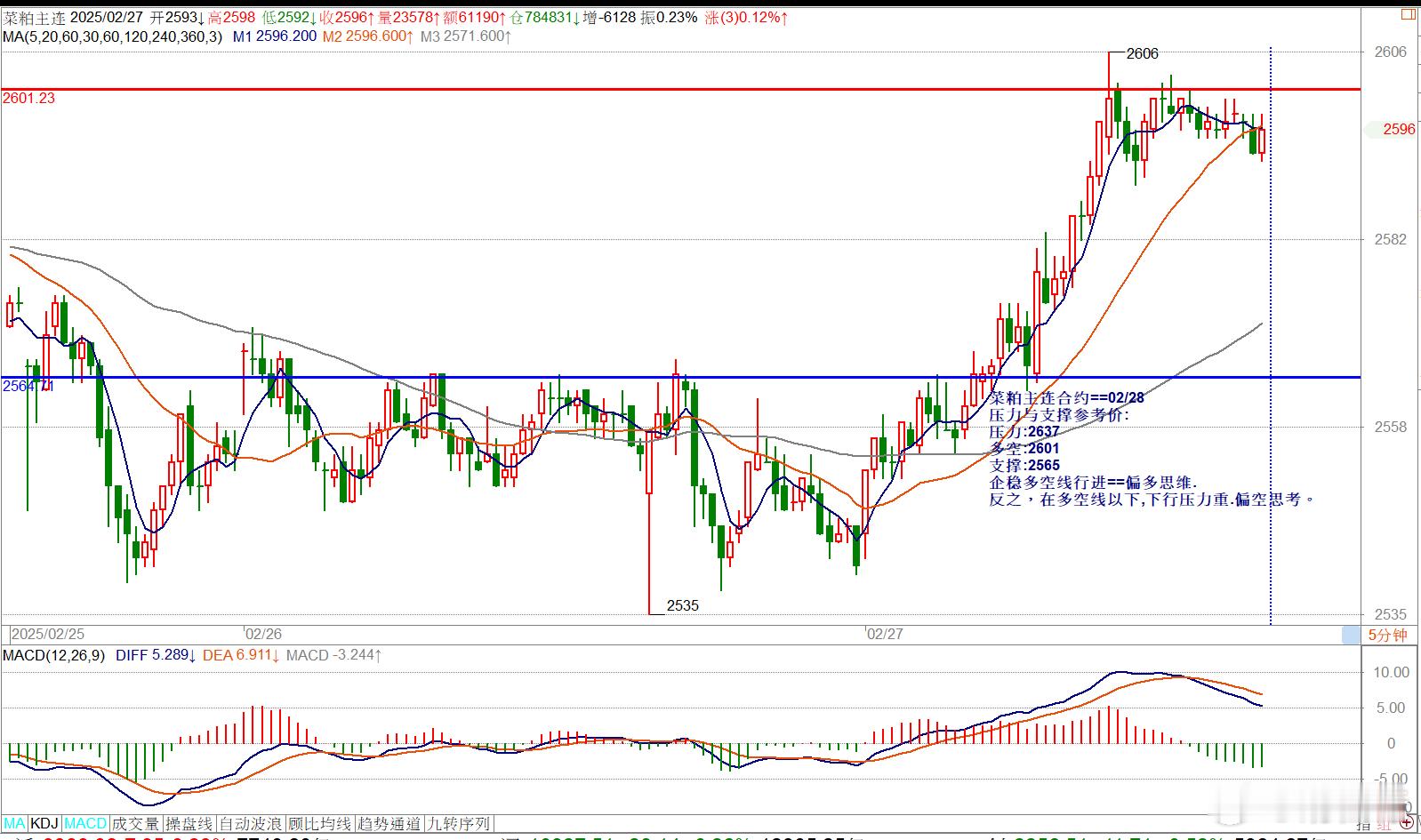This screenshot has height=840, width=1421.
Task: Click the DIFF 5.289 value
Action: (x=156, y=655)
